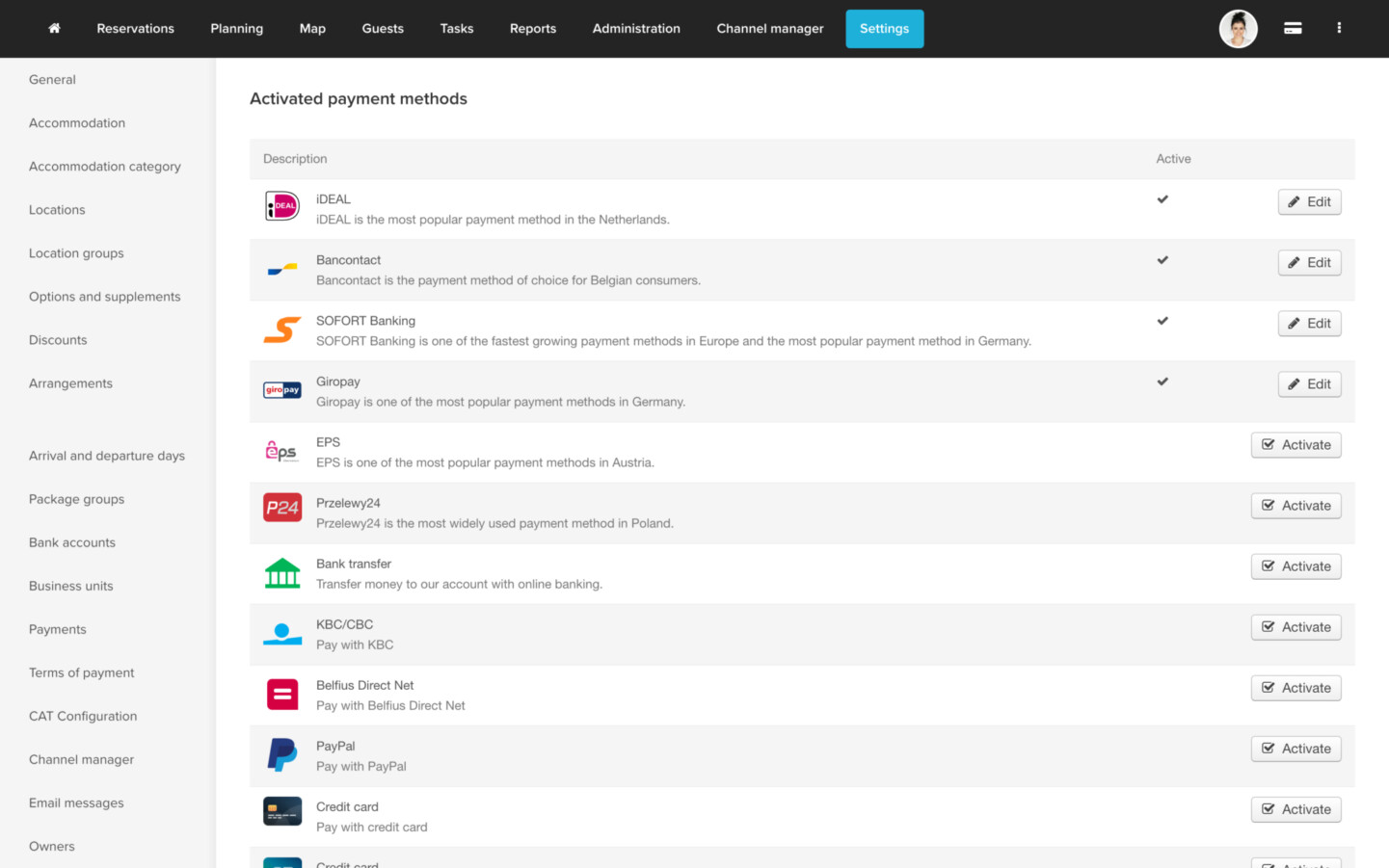
Task: Click the active checkmark for iDEAL
Action: (1162, 199)
